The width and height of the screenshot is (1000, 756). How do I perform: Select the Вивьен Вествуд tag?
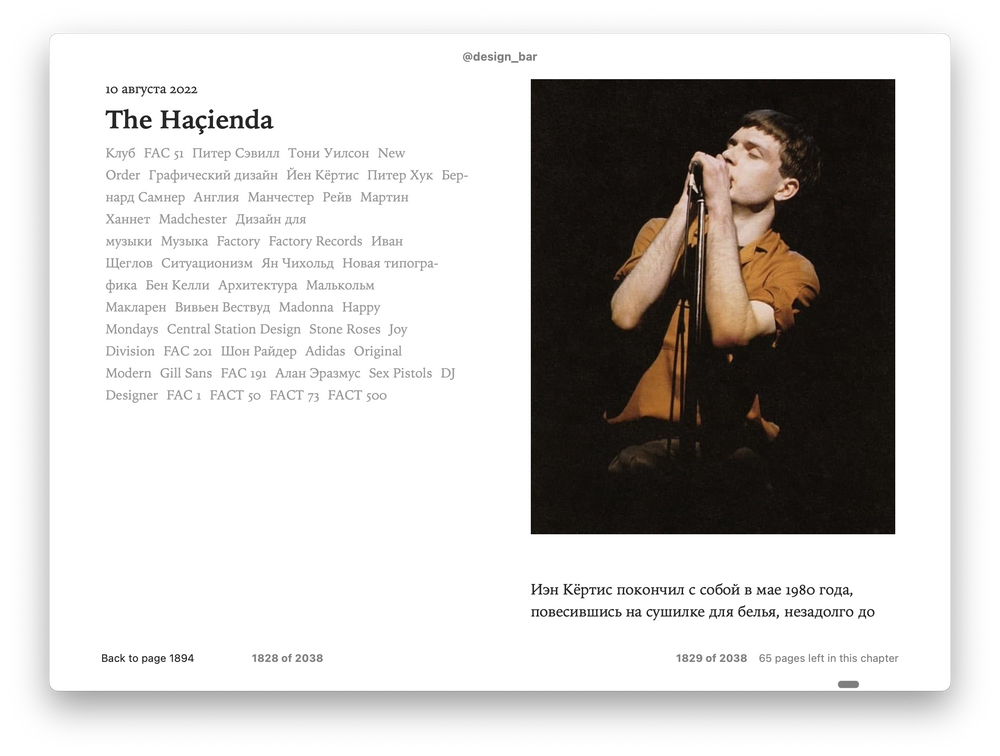coord(222,307)
